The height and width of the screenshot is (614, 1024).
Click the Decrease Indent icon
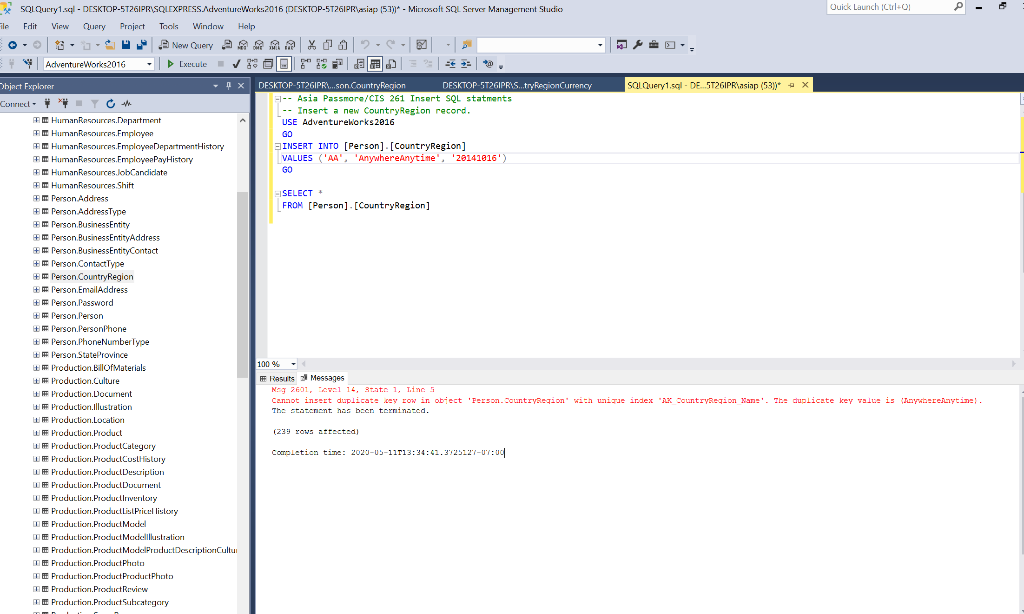[x=450, y=64]
